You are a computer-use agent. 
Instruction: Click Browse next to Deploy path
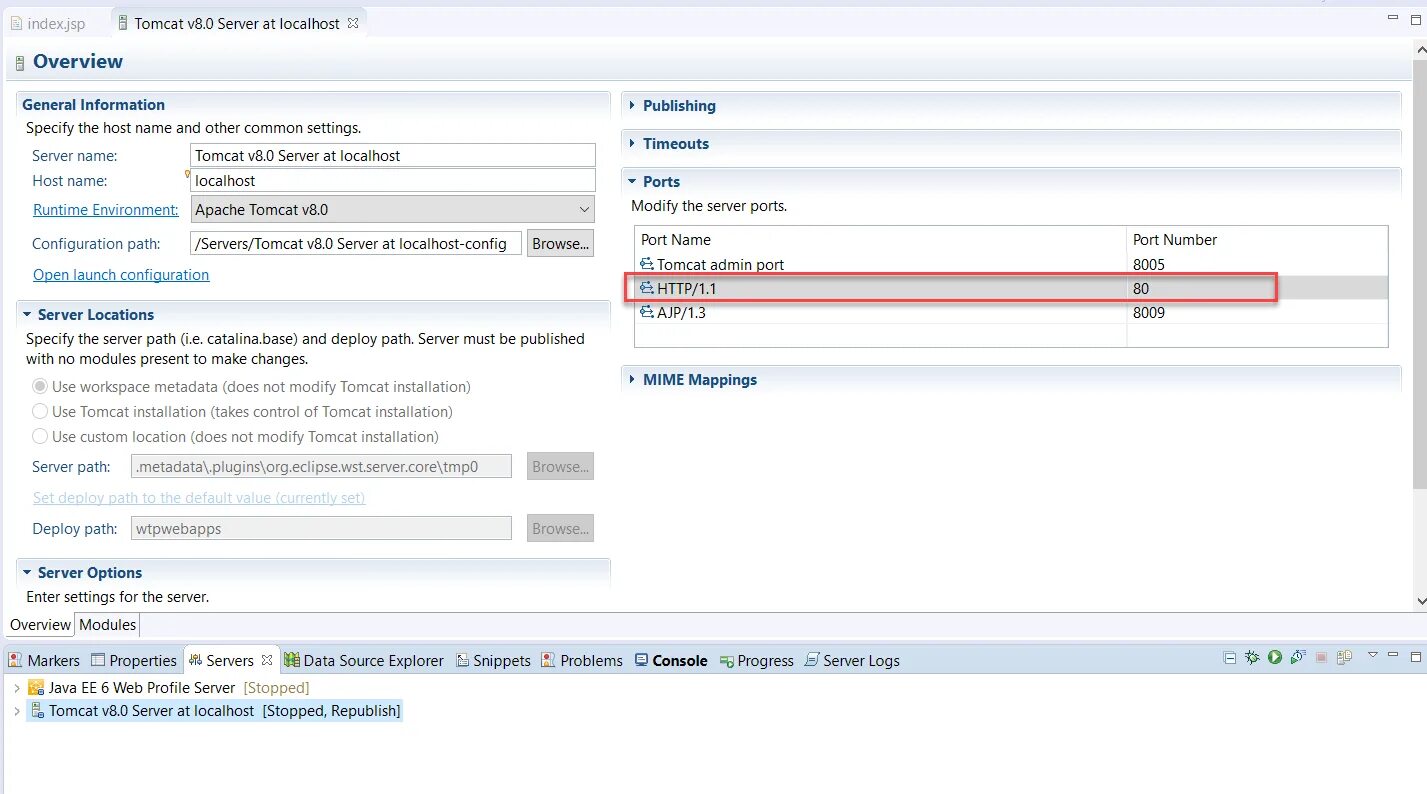tap(560, 529)
